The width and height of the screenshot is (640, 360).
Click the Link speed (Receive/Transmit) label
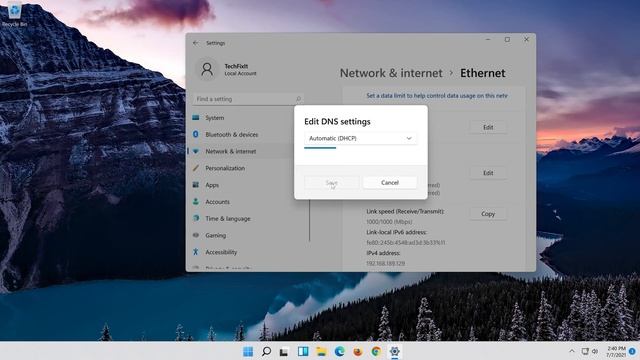click(x=405, y=211)
